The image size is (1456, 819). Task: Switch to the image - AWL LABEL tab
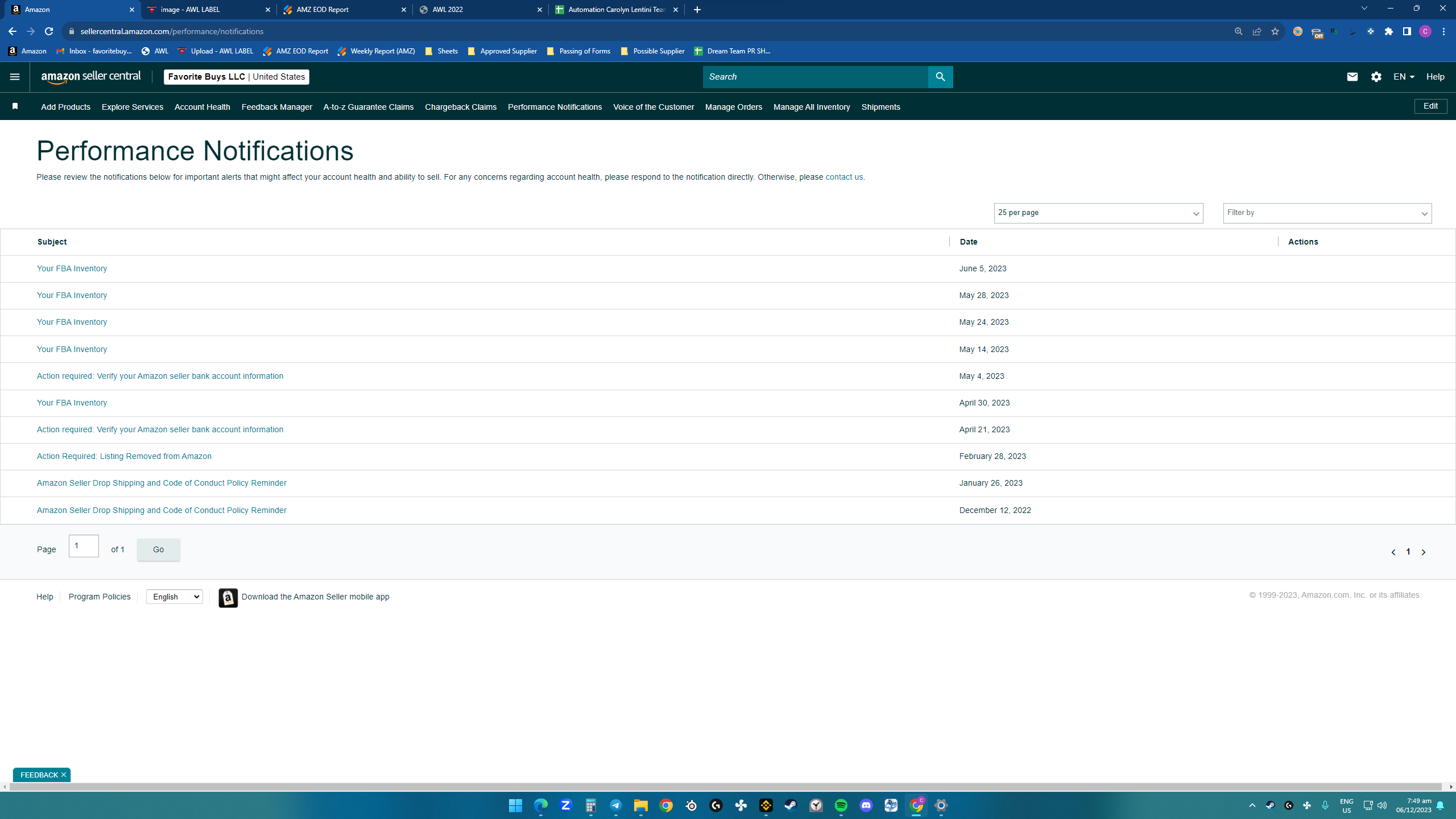pos(208,10)
